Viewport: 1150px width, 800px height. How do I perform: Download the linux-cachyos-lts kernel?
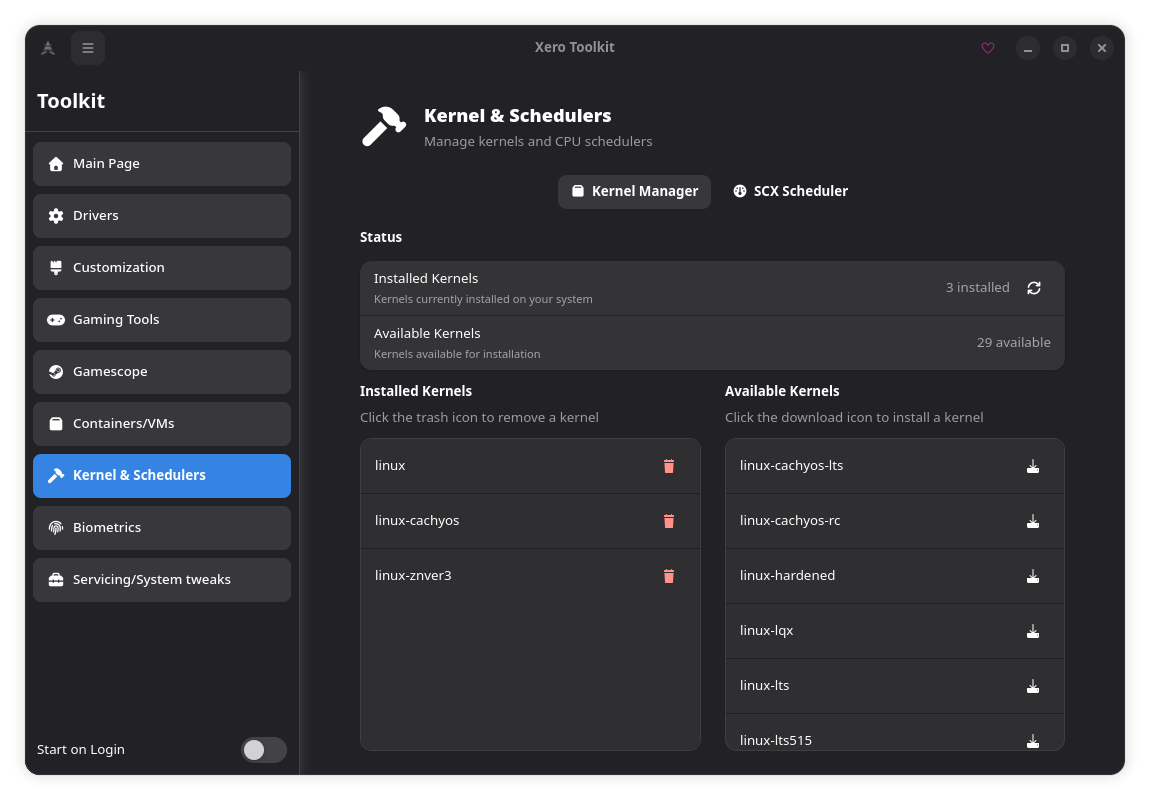[1033, 466]
